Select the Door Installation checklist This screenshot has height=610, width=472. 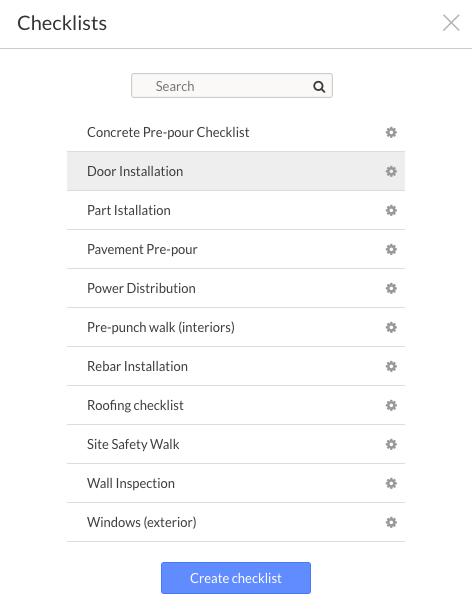pos(236,171)
